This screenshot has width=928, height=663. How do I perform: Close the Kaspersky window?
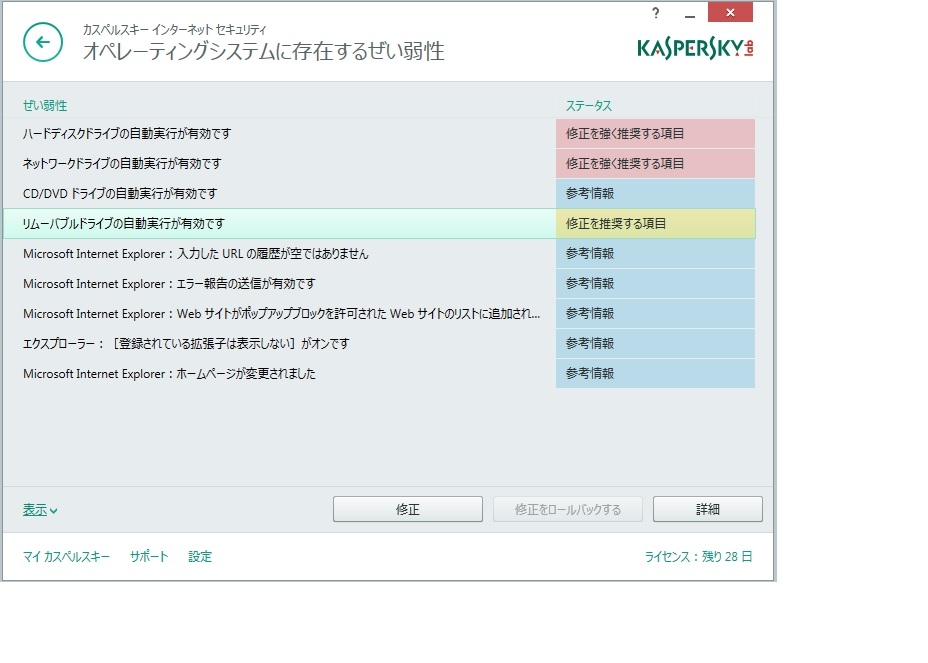tap(730, 12)
